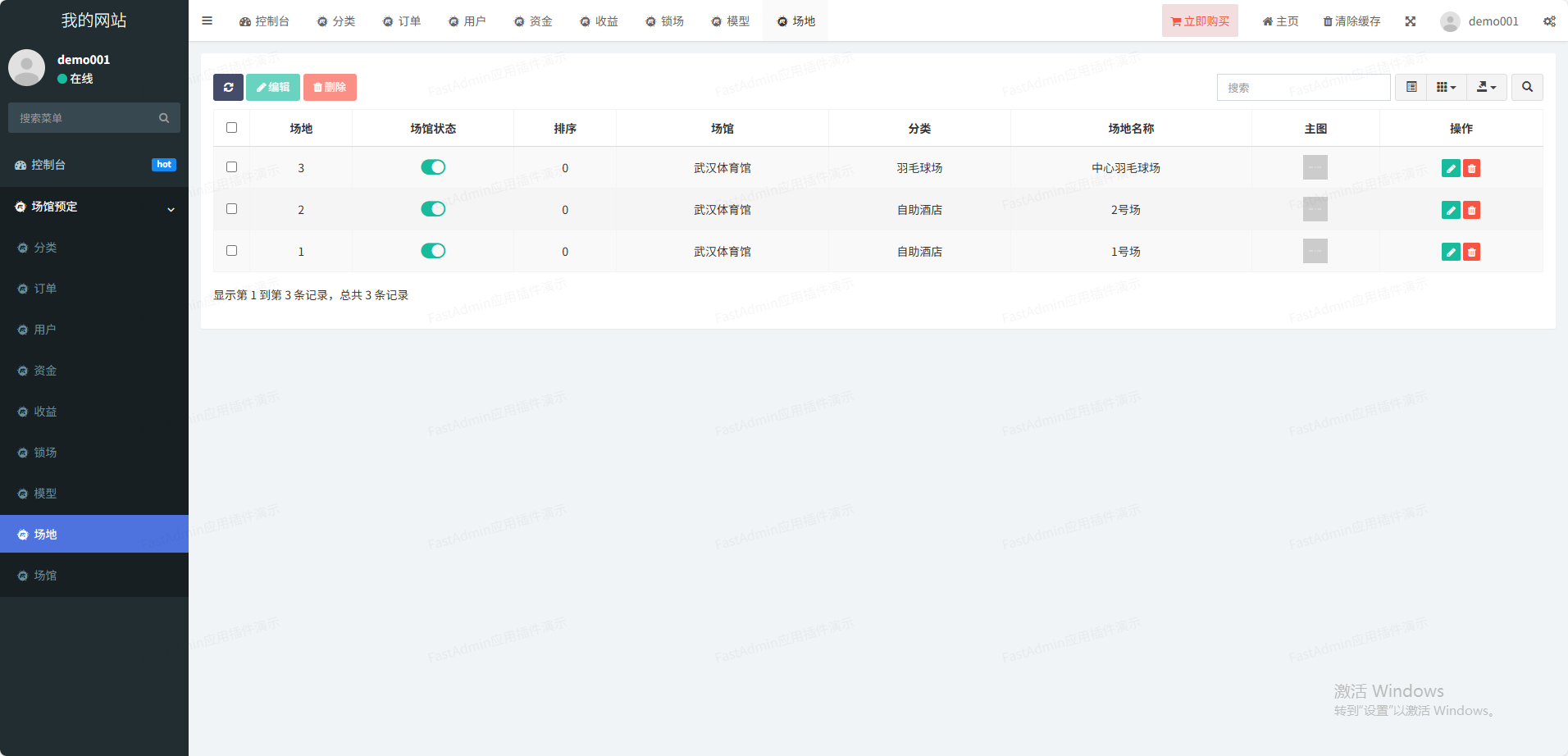Click the refresh table icon button
Image resolution: width=1568 pixels, height=756 pixels.
click(x=228, y=87)
